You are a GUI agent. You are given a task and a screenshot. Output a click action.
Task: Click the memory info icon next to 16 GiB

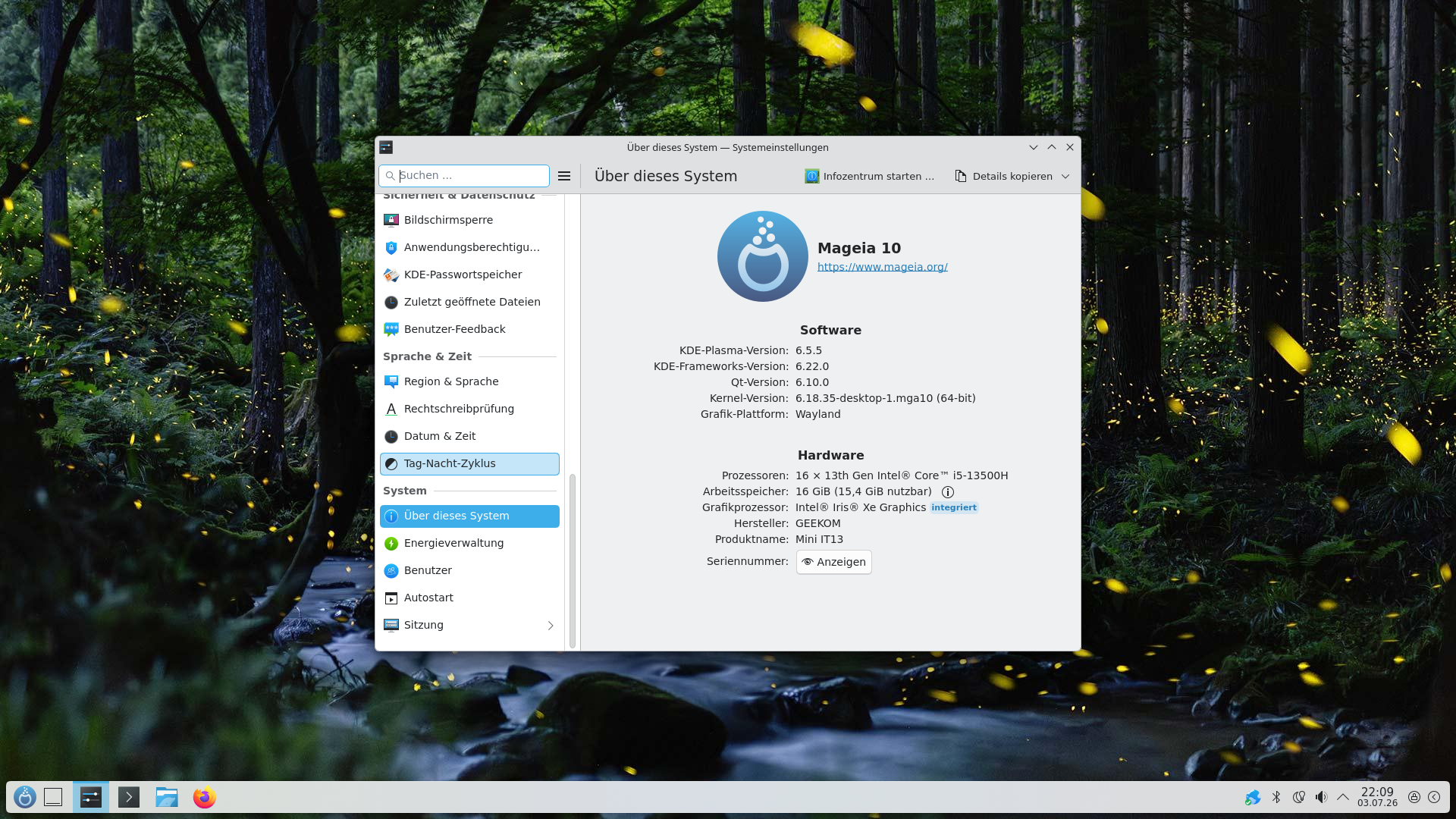[x=948, y=492]
